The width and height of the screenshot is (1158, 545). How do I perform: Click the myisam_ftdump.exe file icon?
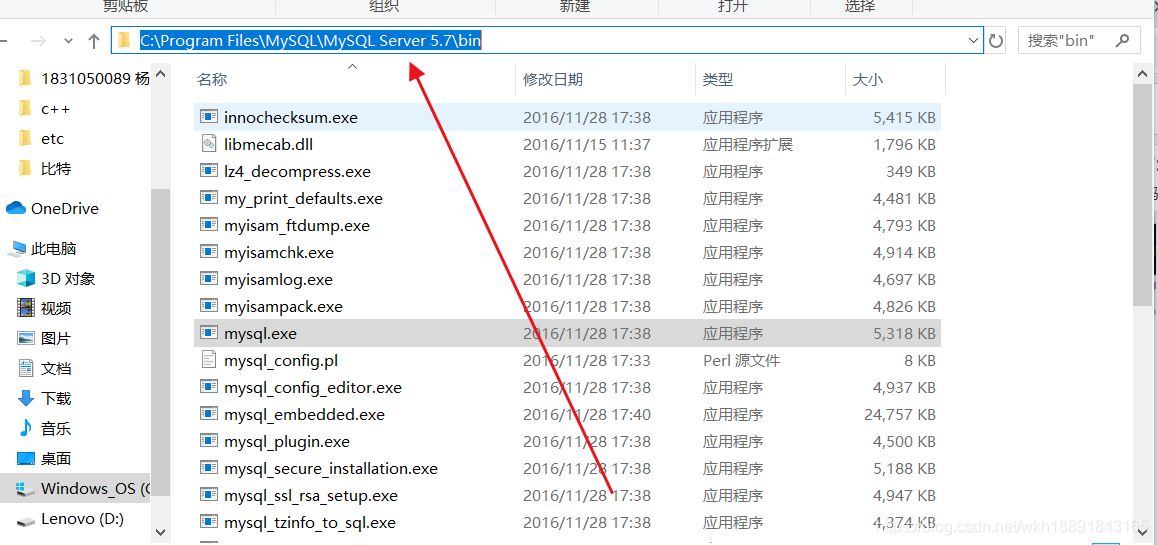[x=209, y=225]
